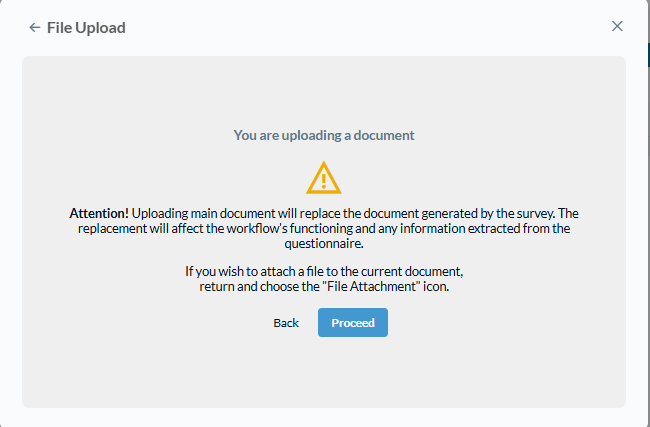Confirm the upload with the Proceed button
Viewport: 650px width, 427px height.
[x=353, y=323]
